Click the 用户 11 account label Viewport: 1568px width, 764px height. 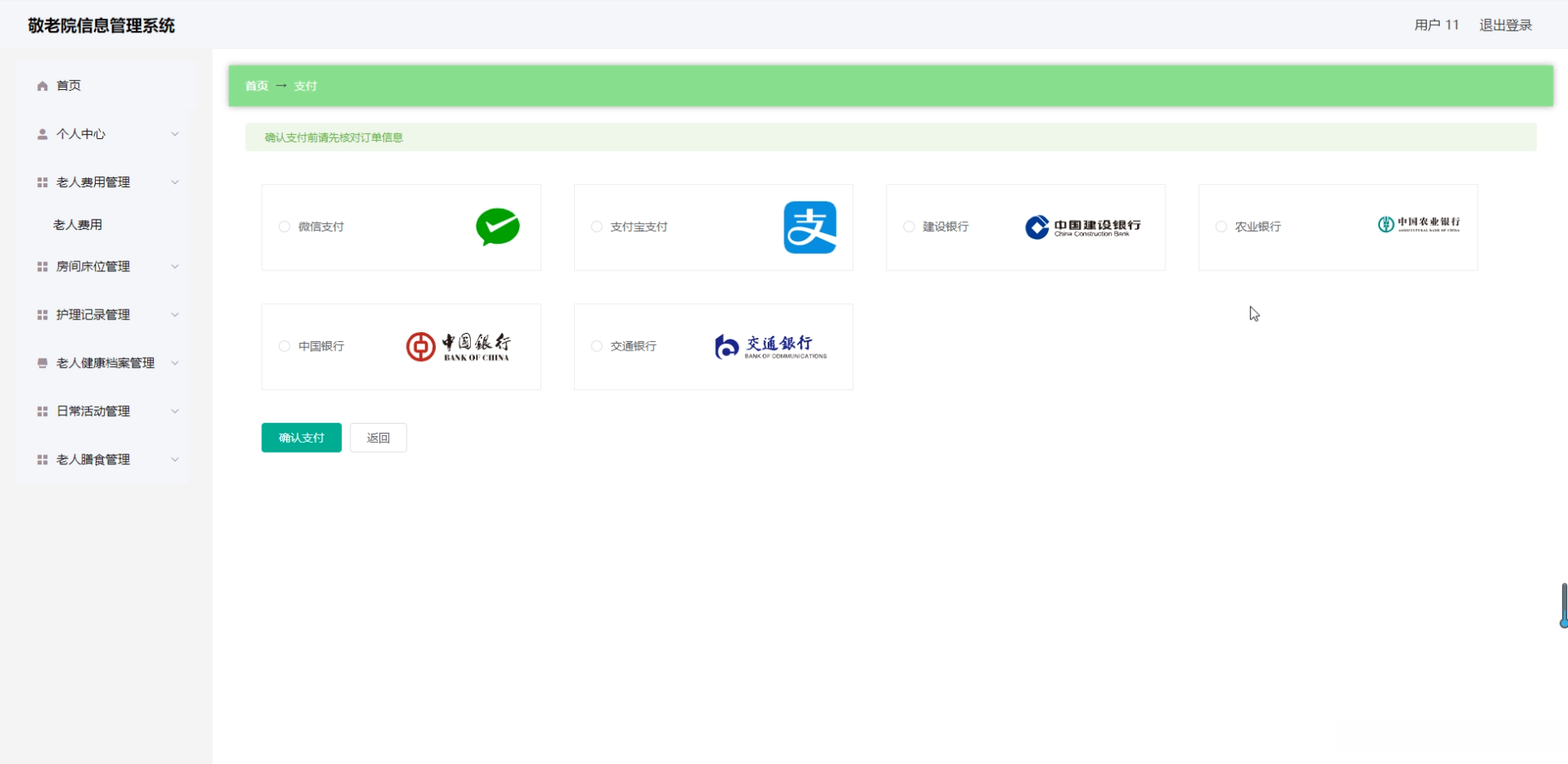tap(1437, 25)
